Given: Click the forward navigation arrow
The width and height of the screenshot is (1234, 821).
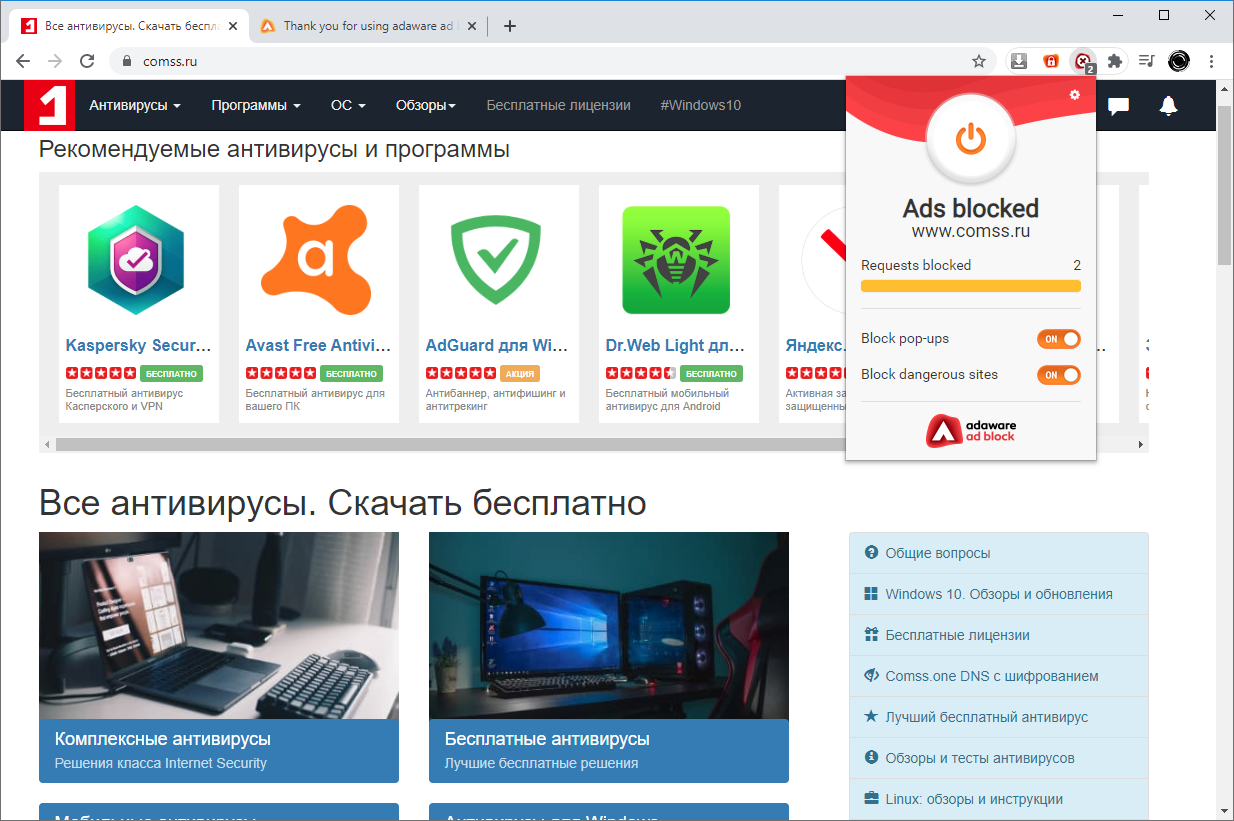Looking at the screenshot, I should click(x=55, y=61).
